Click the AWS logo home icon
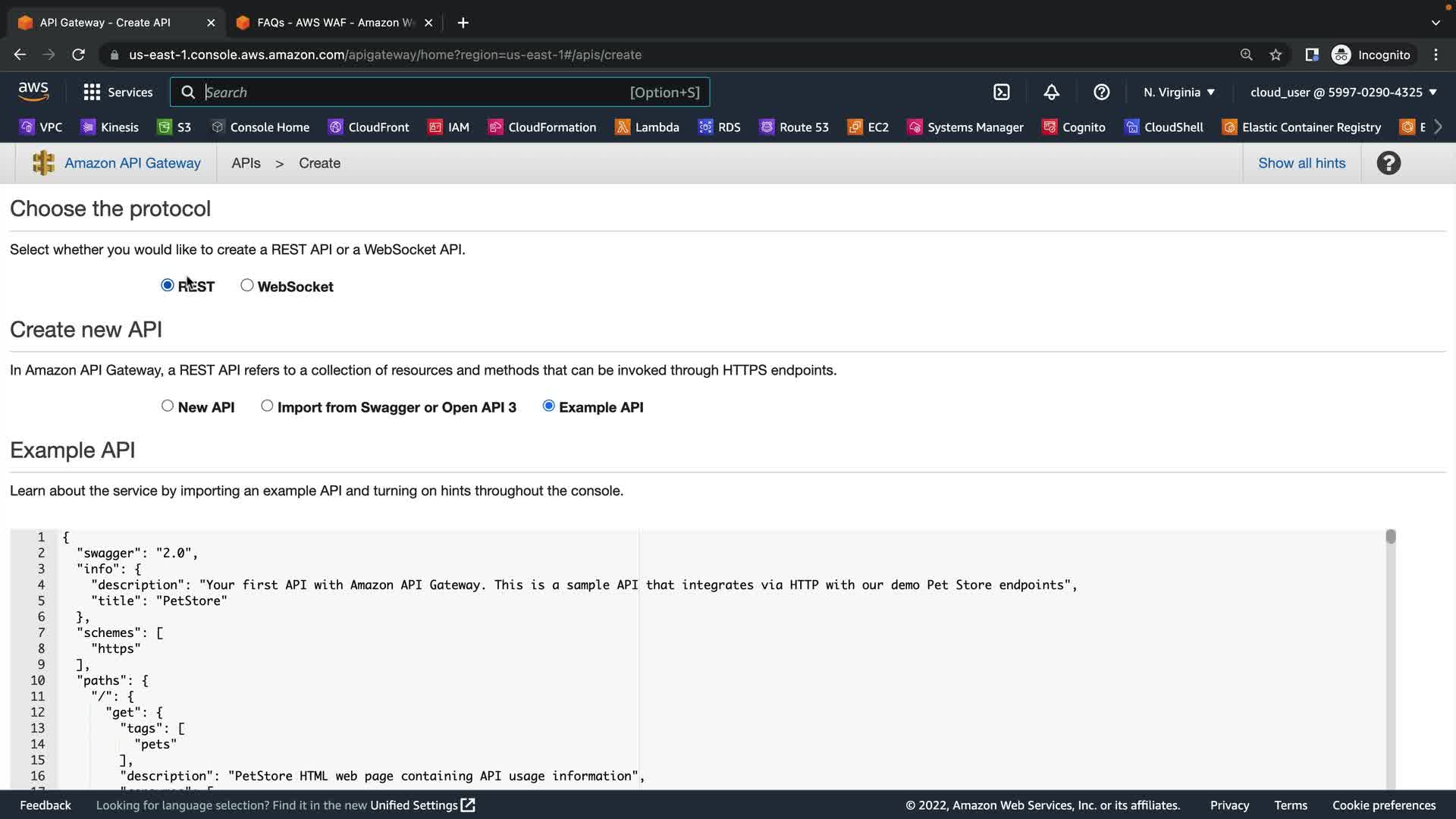1456x819 pixels. pyautogui.click(x=33, y=92)
